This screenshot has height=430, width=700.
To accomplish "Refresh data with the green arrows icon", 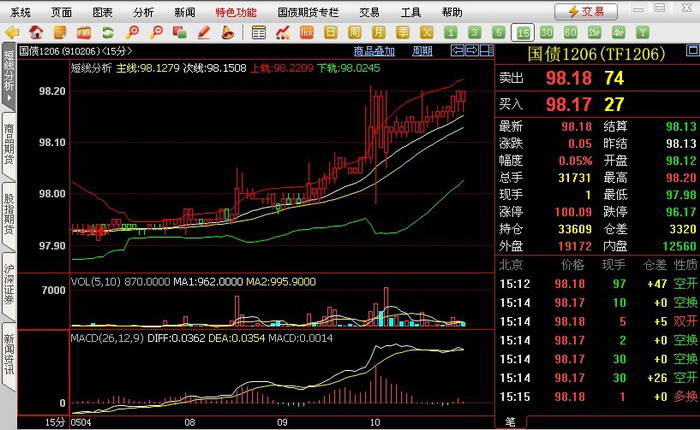I will click(108, 33).
